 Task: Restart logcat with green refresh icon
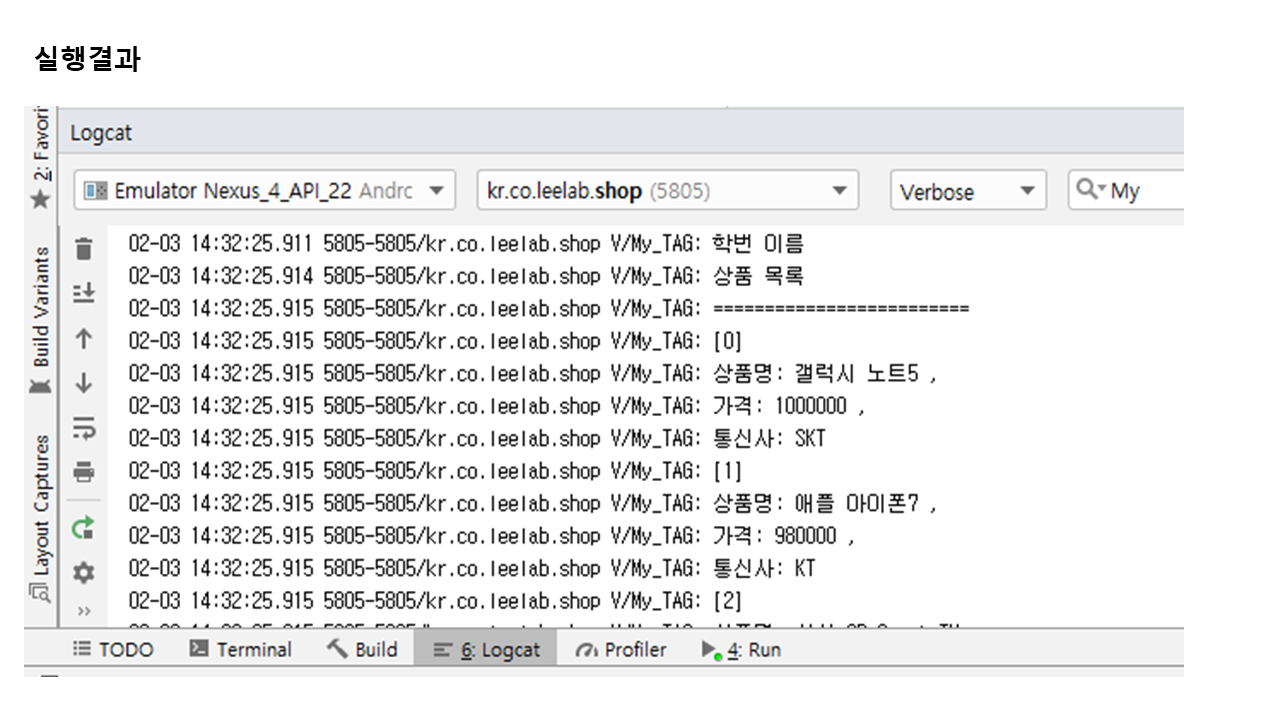(x=84, y=527)
